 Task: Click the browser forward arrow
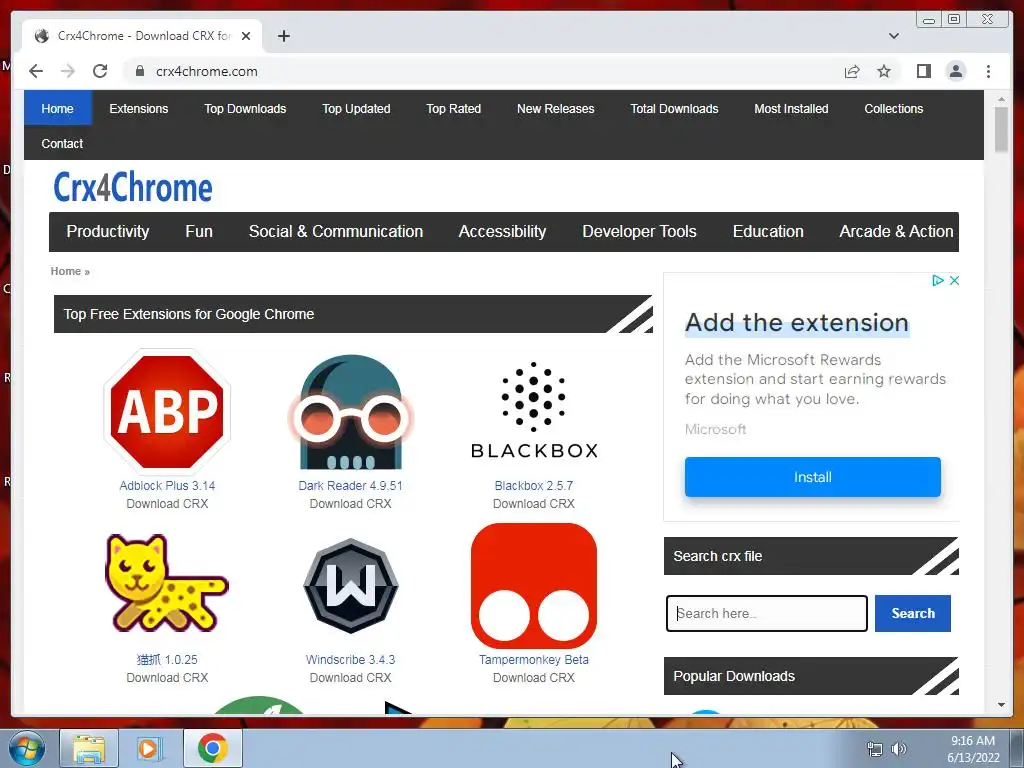point(68,71)
